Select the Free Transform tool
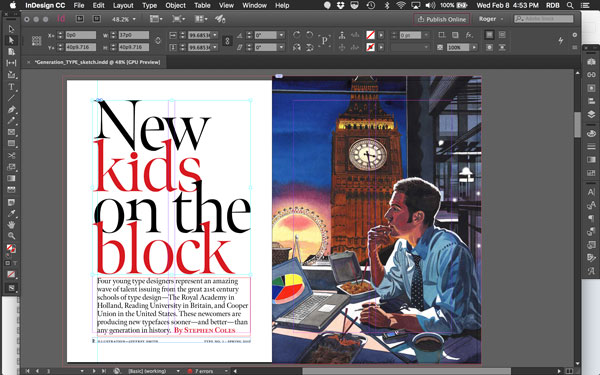The height and width of the screenshot is (375, 600). pyautogui.click(x=11, y=167)
